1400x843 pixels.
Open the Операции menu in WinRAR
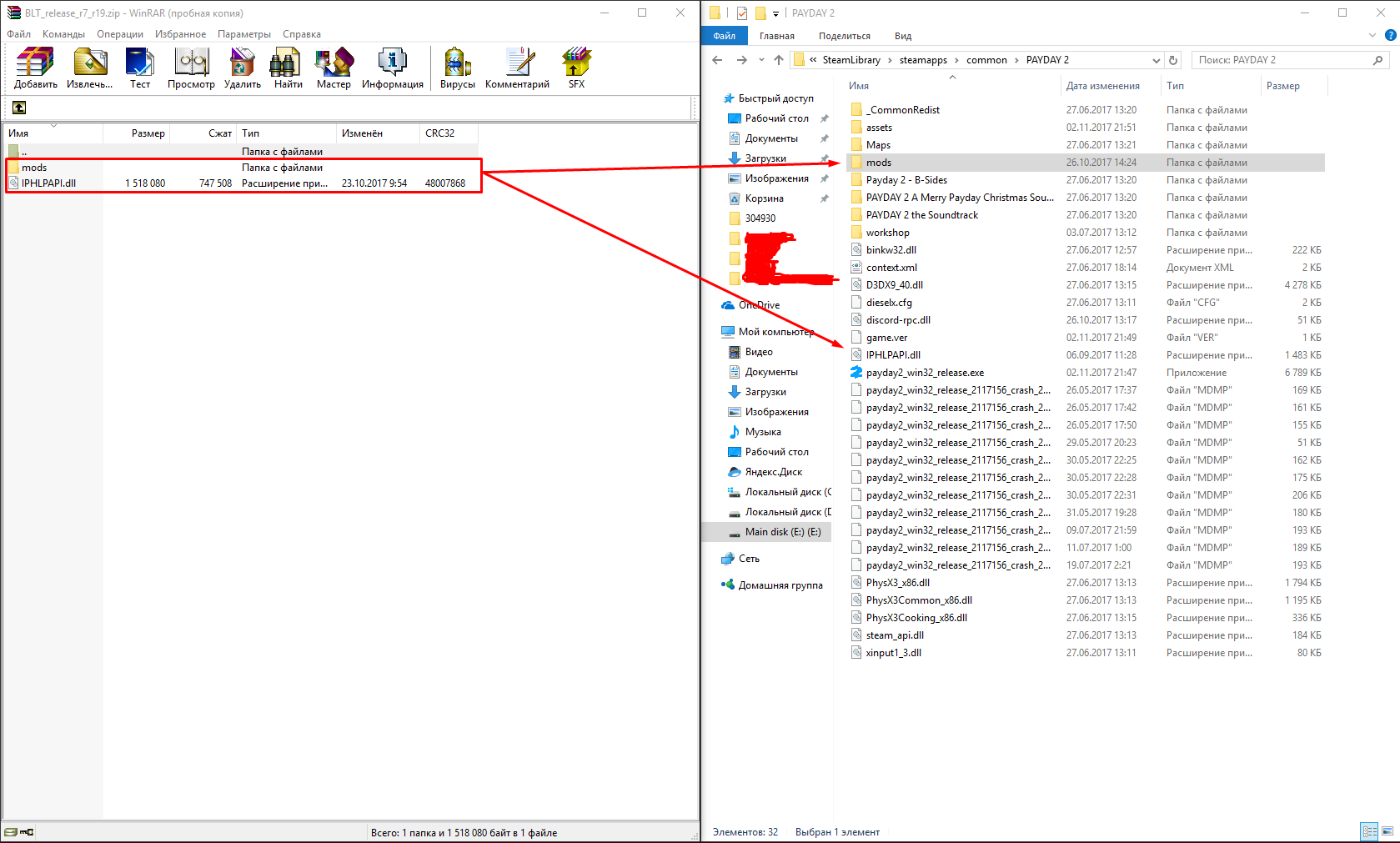tap(120, 34)
